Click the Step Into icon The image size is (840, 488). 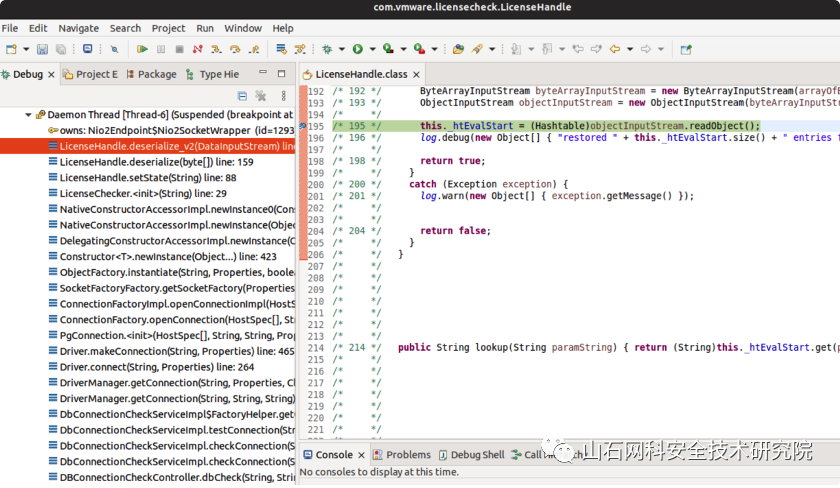pos(216,49)
